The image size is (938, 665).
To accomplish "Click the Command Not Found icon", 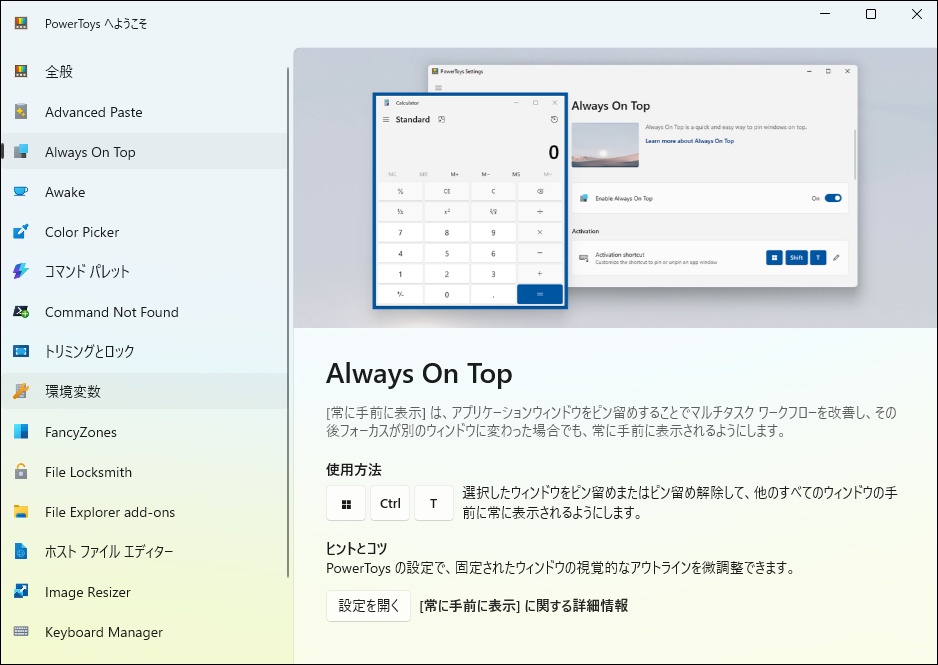I will click(22, 312).
